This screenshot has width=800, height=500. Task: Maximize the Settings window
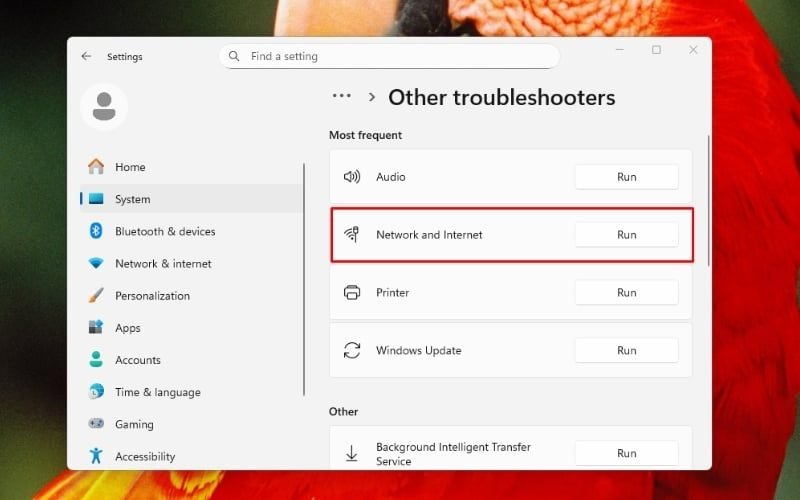click(x=656, y=49)
